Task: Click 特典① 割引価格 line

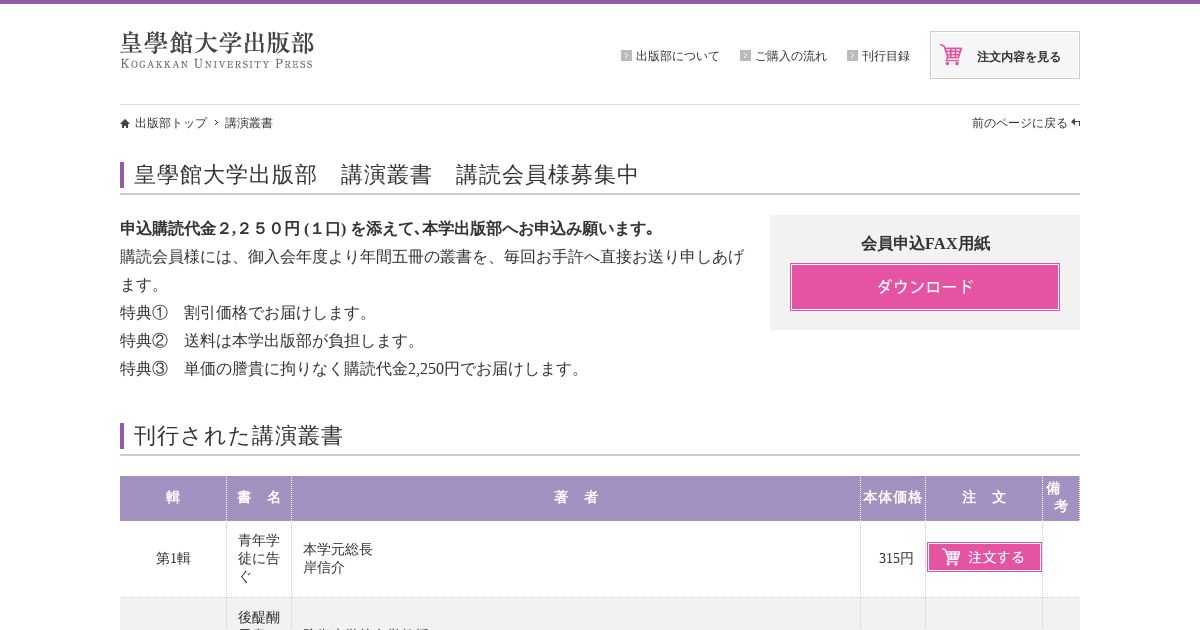Action: pos(247,313)
